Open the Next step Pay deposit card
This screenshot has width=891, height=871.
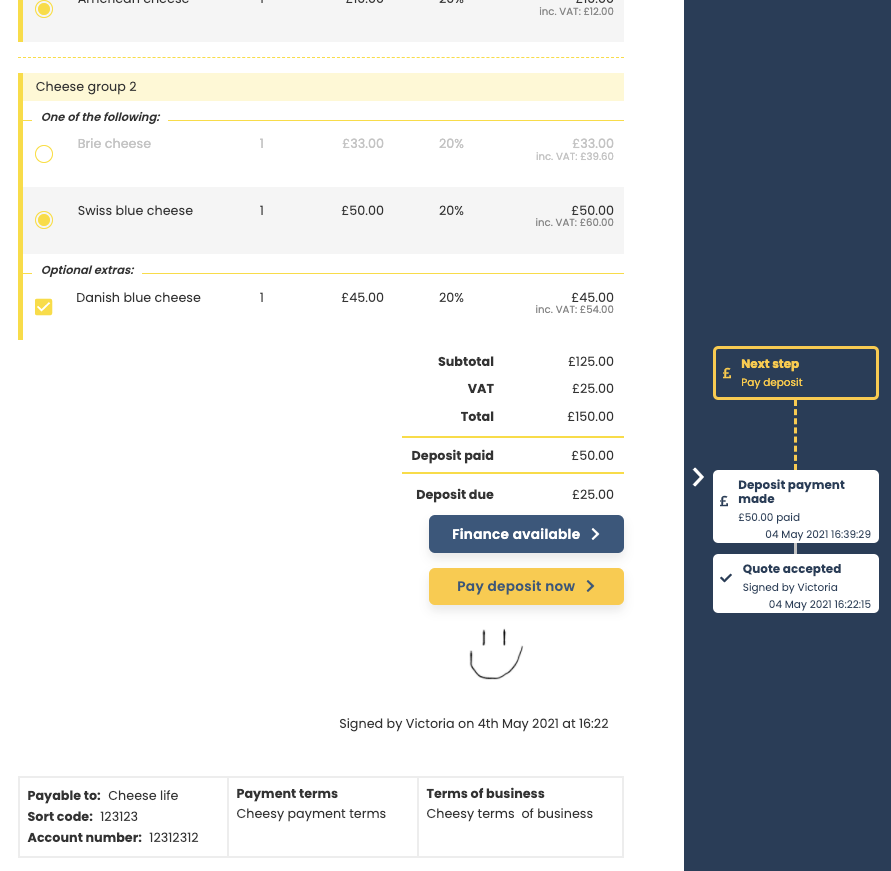point(795,373)
